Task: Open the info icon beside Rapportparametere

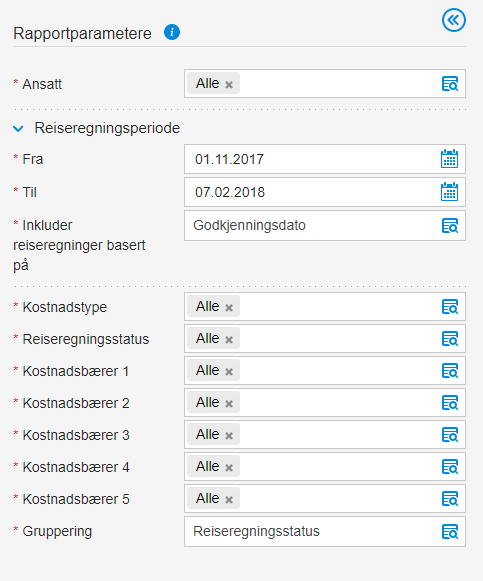Action: coord(172,33)
